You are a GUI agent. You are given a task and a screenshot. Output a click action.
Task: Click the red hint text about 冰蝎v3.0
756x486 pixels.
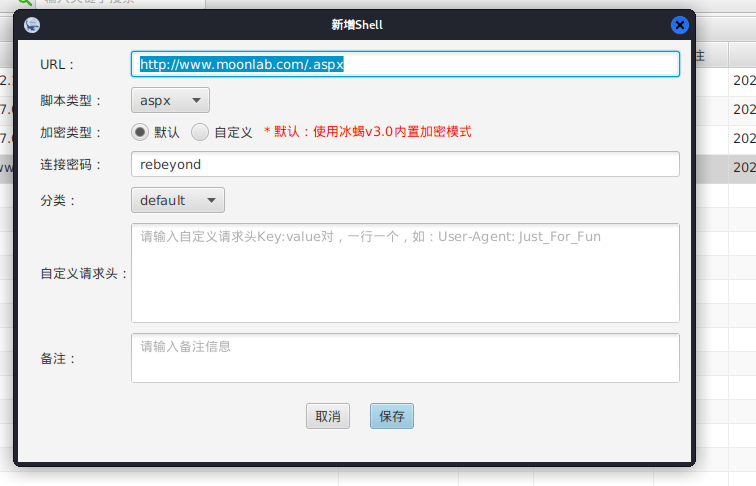tap(367, 132)
